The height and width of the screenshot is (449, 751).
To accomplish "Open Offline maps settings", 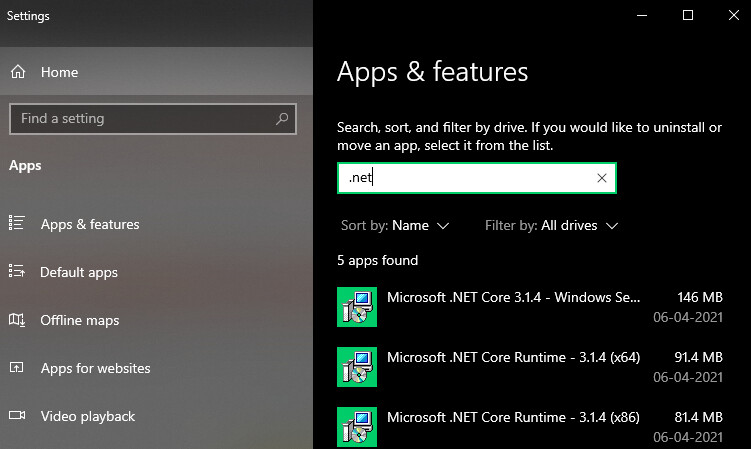I will pos(156,320).
